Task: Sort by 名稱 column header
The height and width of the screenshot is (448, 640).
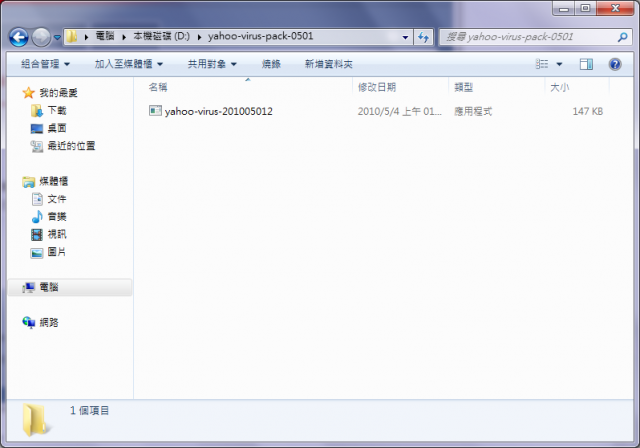Action: (x=158, y=87)
